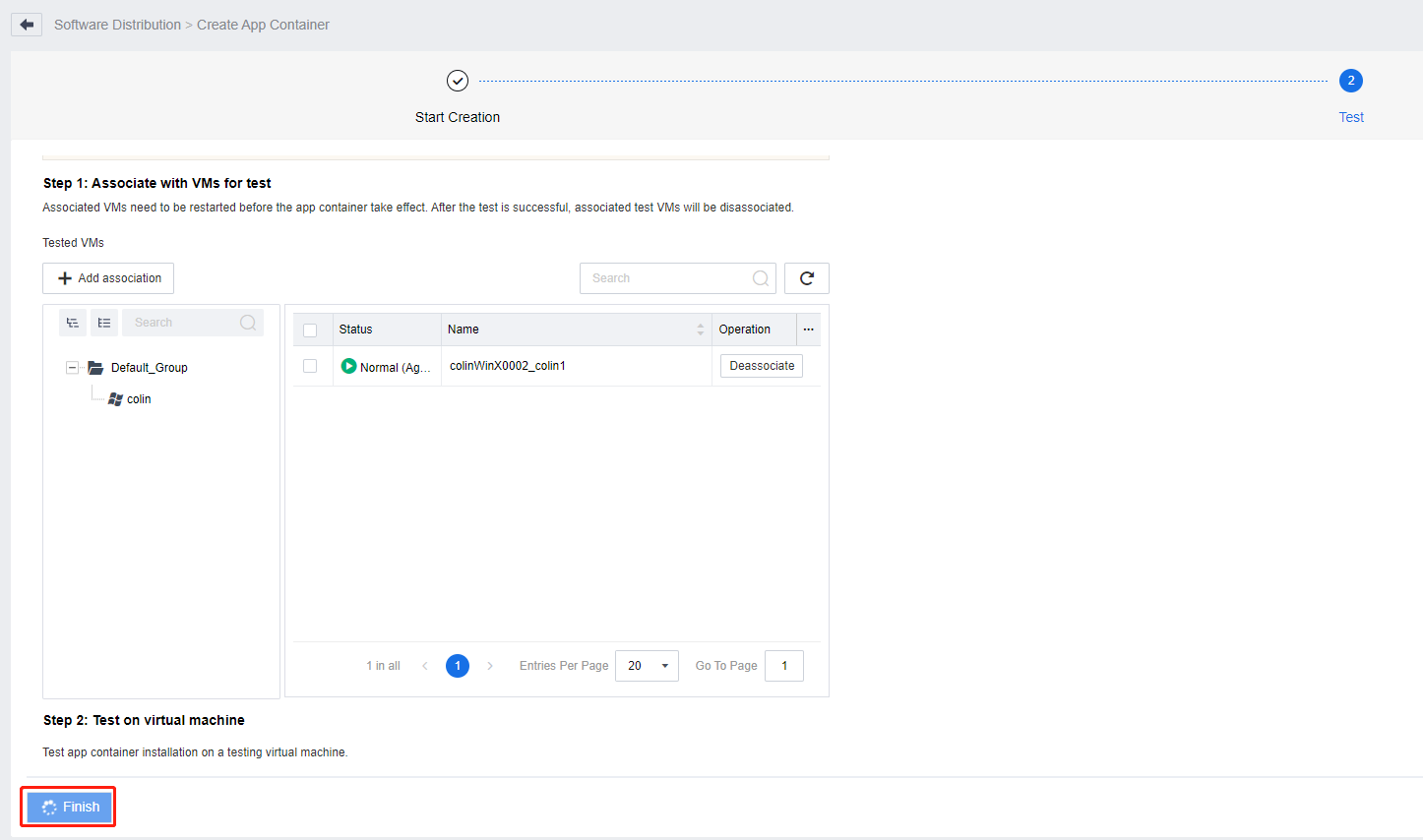The width and height of the screenshot is (1423, 840).
Task: Switch VM tree to list view icon
Action: tap(104, 323)
